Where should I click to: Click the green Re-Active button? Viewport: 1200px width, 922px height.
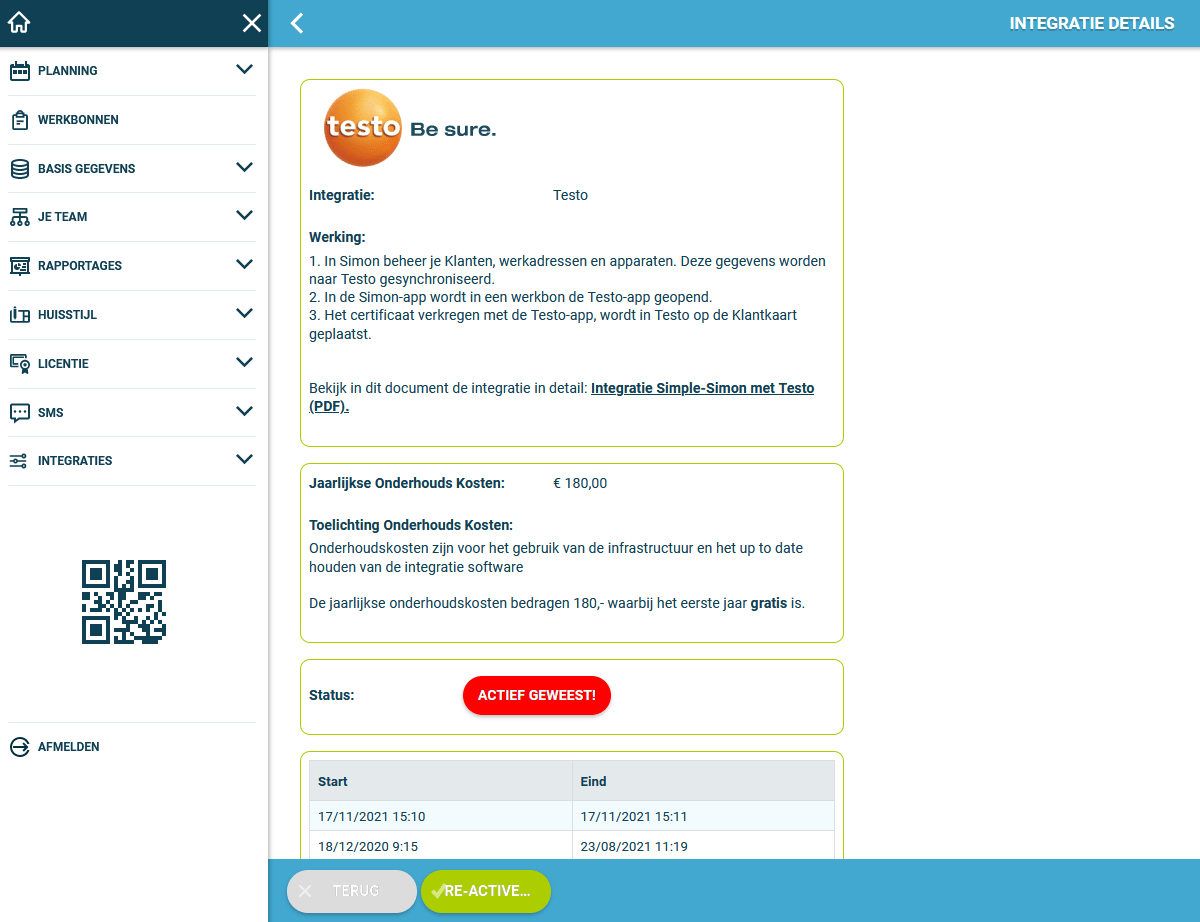486,891
